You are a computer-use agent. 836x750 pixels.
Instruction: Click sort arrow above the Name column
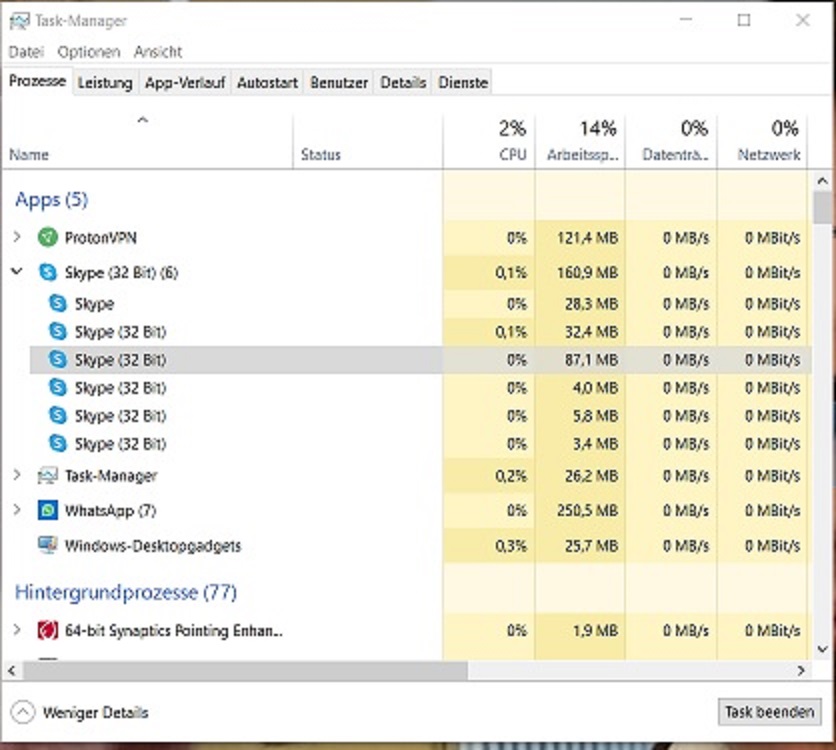(142, 120)
